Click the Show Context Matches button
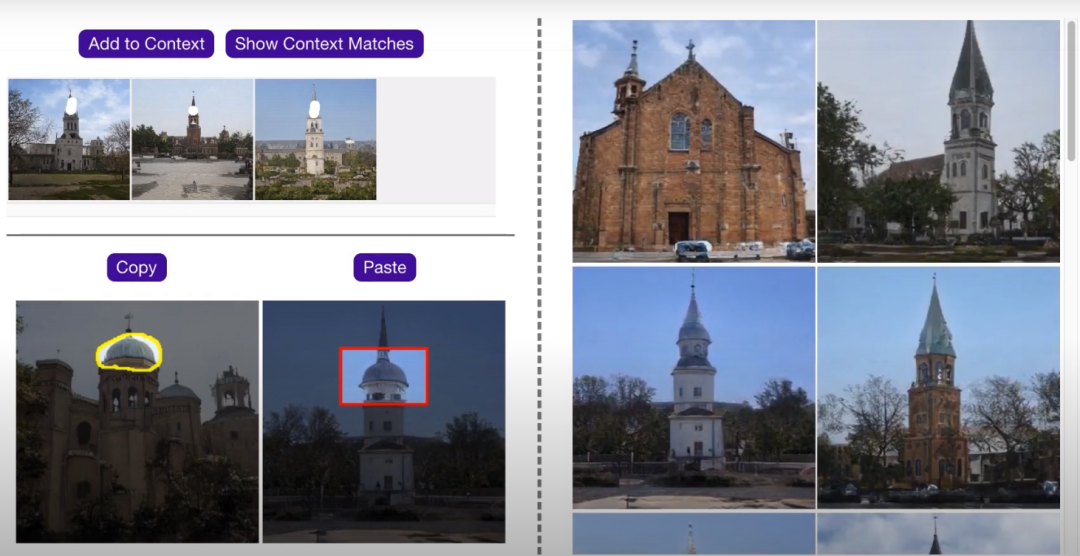Image resolution: width=1080 pixels, height=556 pixels. [x=324, y=44]
